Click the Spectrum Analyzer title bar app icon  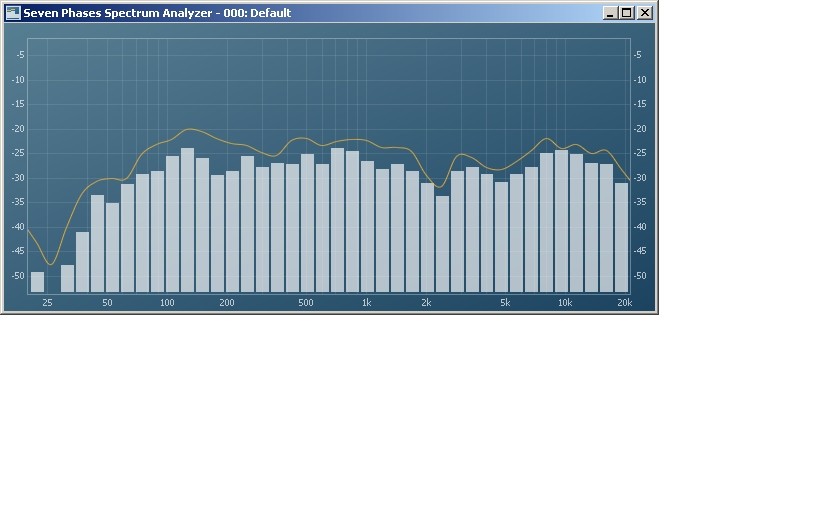tap(13, 13)
